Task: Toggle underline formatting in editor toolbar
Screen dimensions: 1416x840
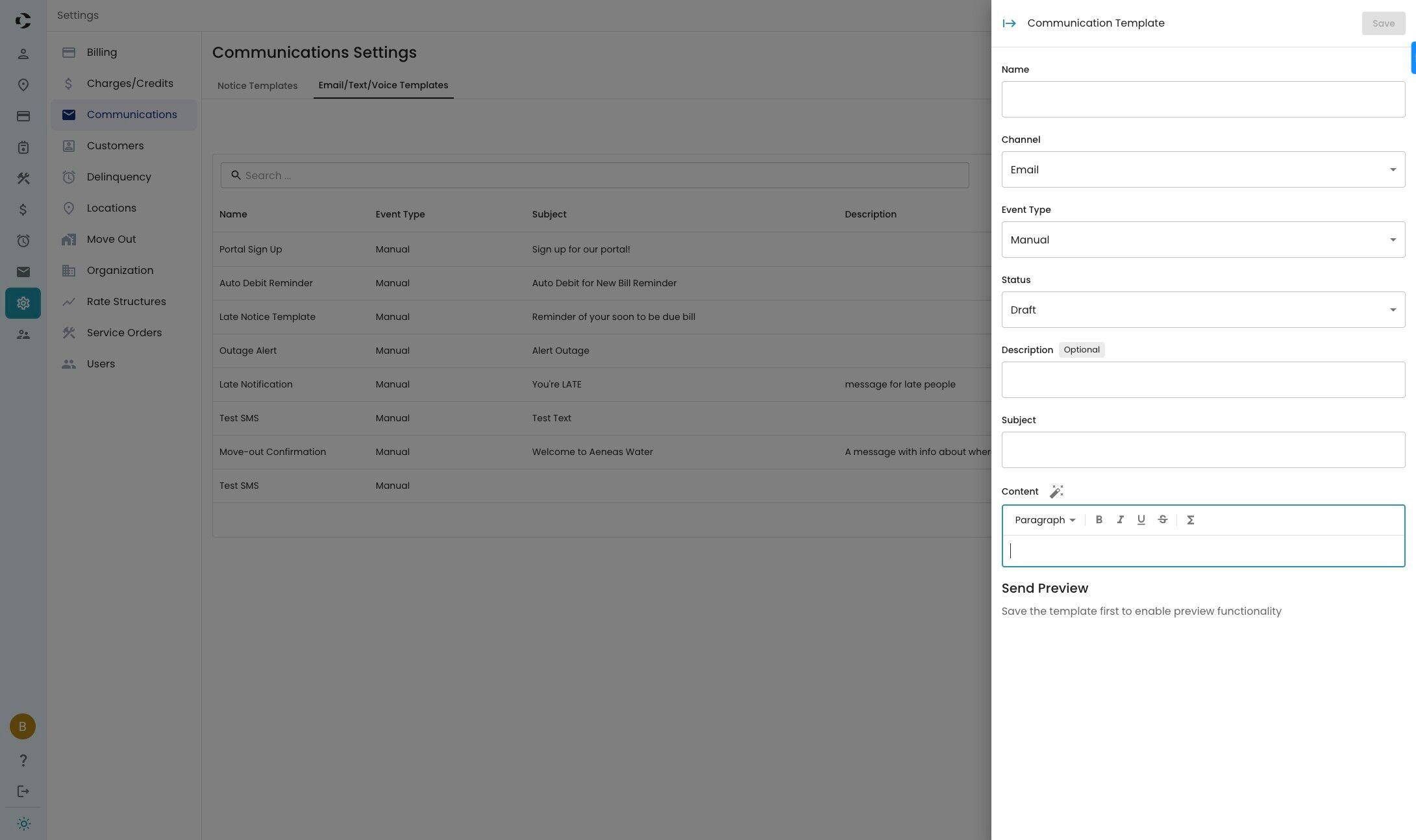Action: point(1141,519)
